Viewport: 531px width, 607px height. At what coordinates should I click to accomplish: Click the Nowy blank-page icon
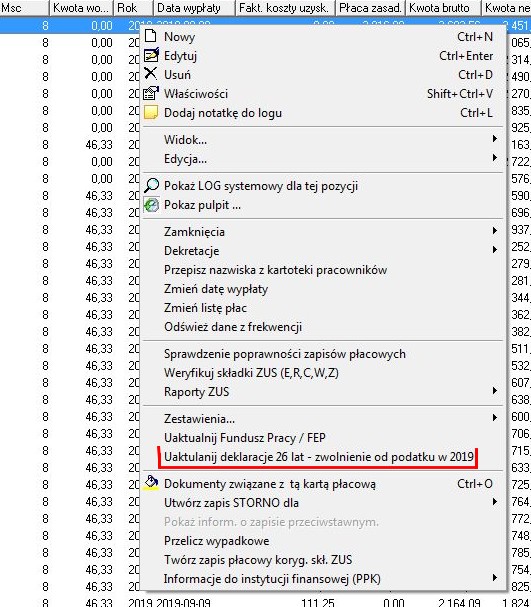[150, 36]
